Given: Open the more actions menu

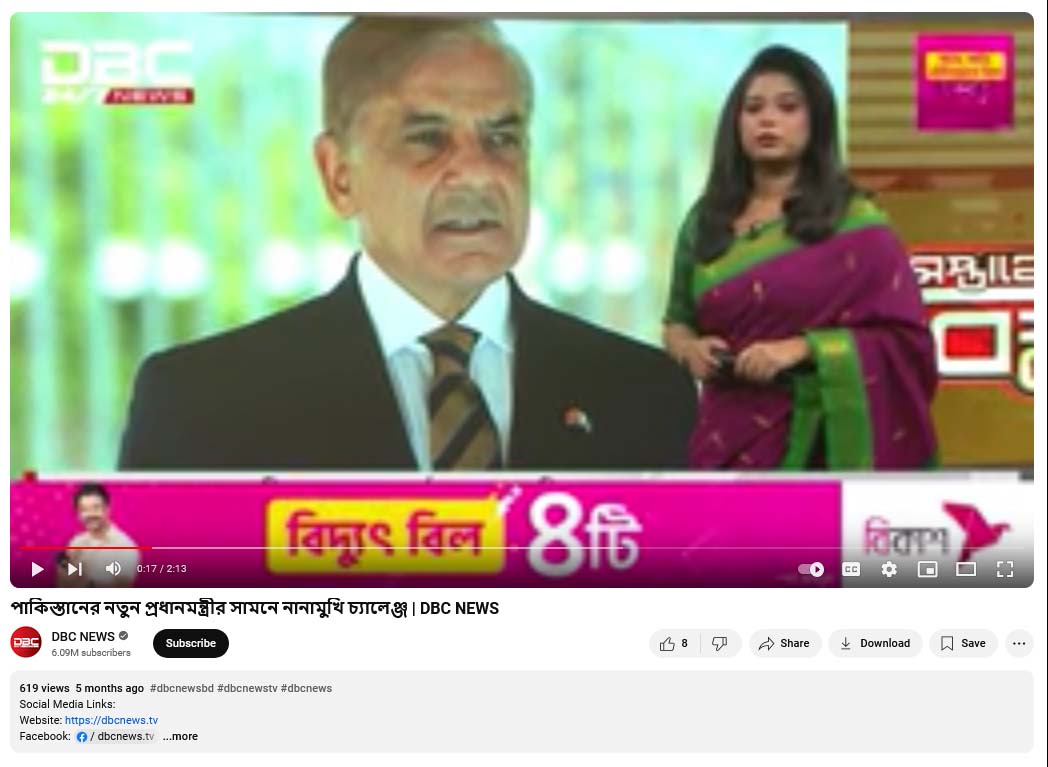Looking at the screenshot, I should (x=1019, y=643).
